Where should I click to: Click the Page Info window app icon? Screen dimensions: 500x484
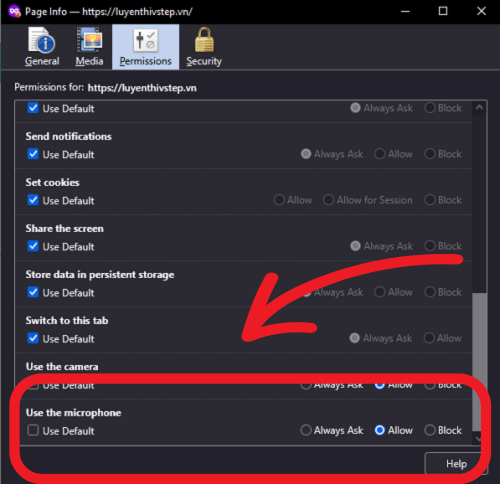tap(14, 12)
